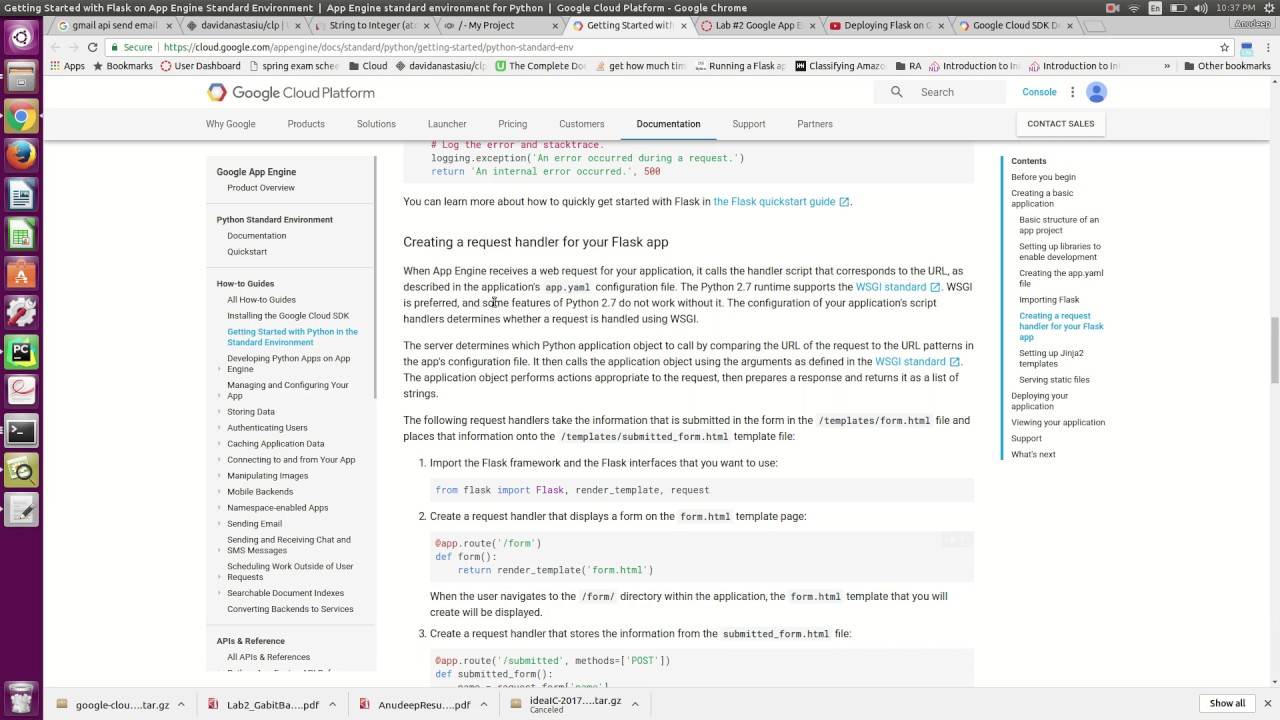Open 'Installing the Google Cloud SDK' guide
The width and height of the screenshot is (1280, 720).
[x=288, y=316]
